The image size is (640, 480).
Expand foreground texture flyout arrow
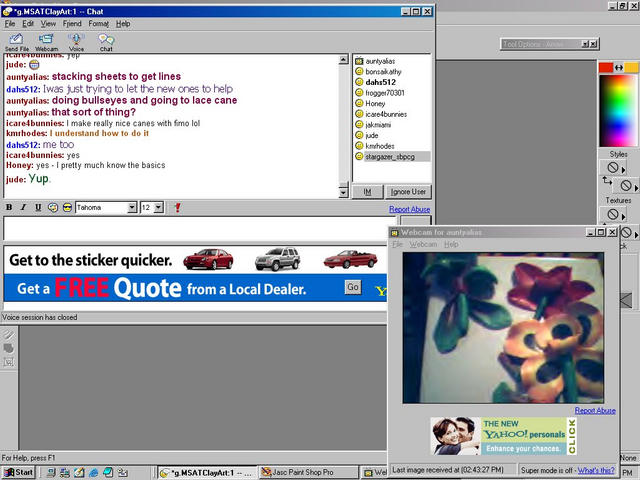click(623, 217)
